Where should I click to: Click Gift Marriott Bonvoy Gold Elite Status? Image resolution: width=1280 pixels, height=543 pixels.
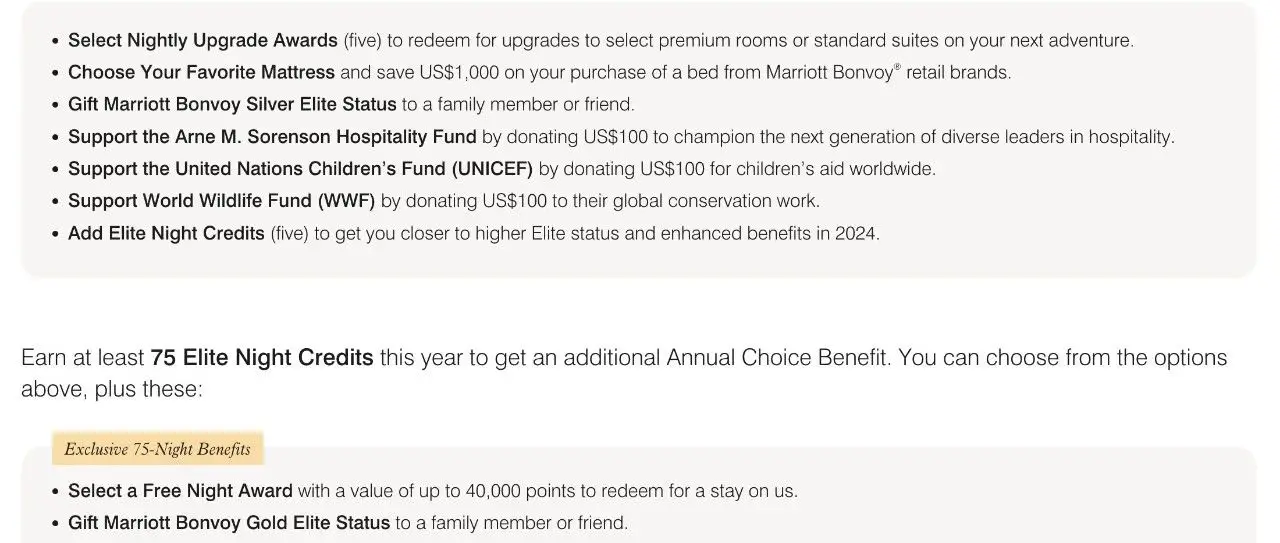coord(229,523)
